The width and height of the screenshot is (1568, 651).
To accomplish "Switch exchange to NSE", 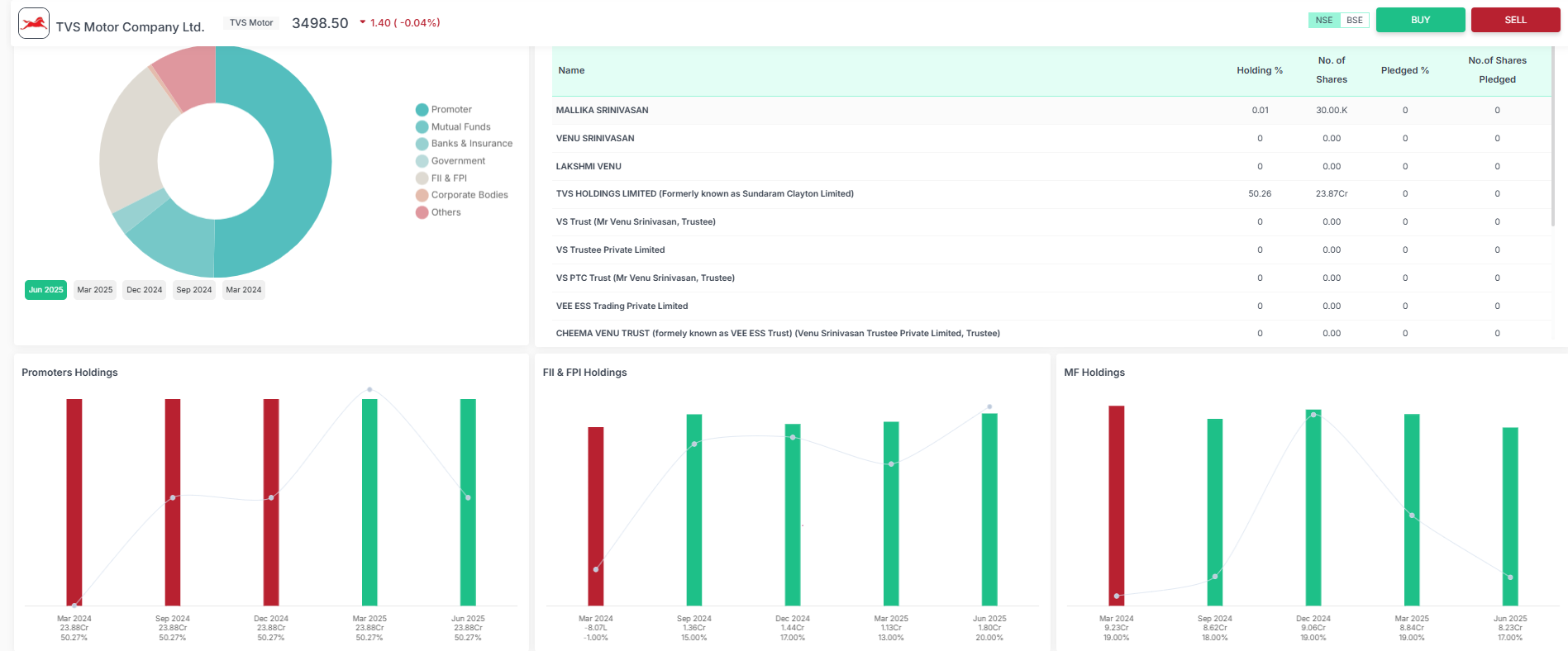I will point(1323,21).
